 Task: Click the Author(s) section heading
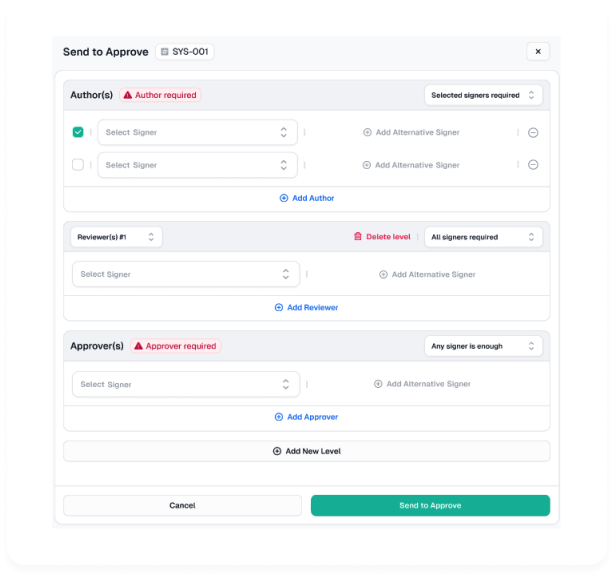point(92,95)
